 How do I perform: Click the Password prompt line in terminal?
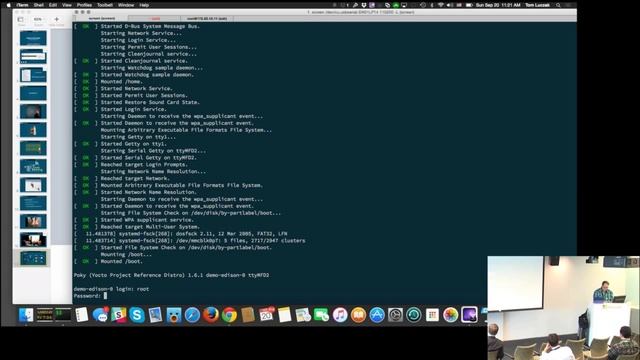pyautogui.click(x=90, y=296)
